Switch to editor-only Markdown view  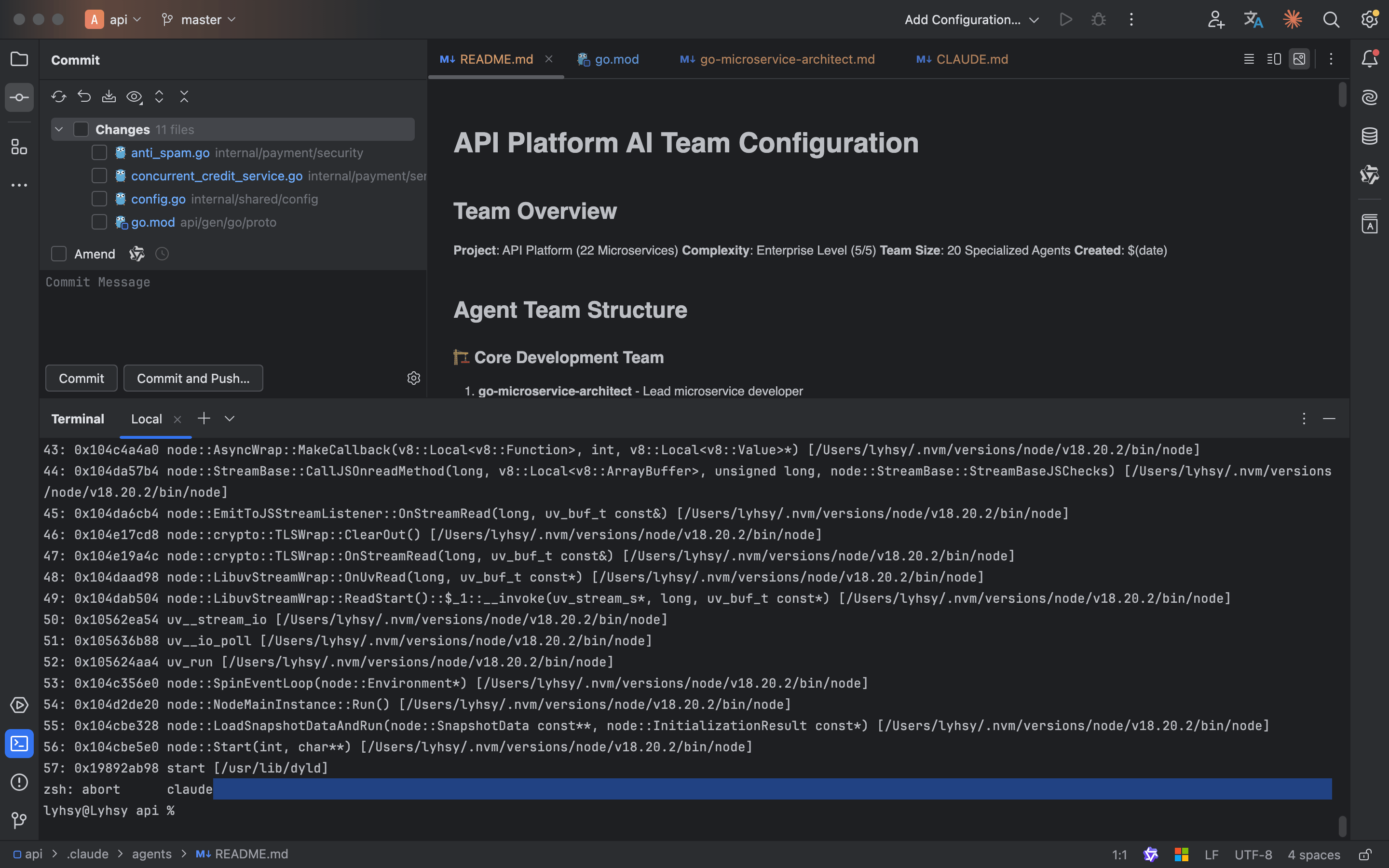1248,58
